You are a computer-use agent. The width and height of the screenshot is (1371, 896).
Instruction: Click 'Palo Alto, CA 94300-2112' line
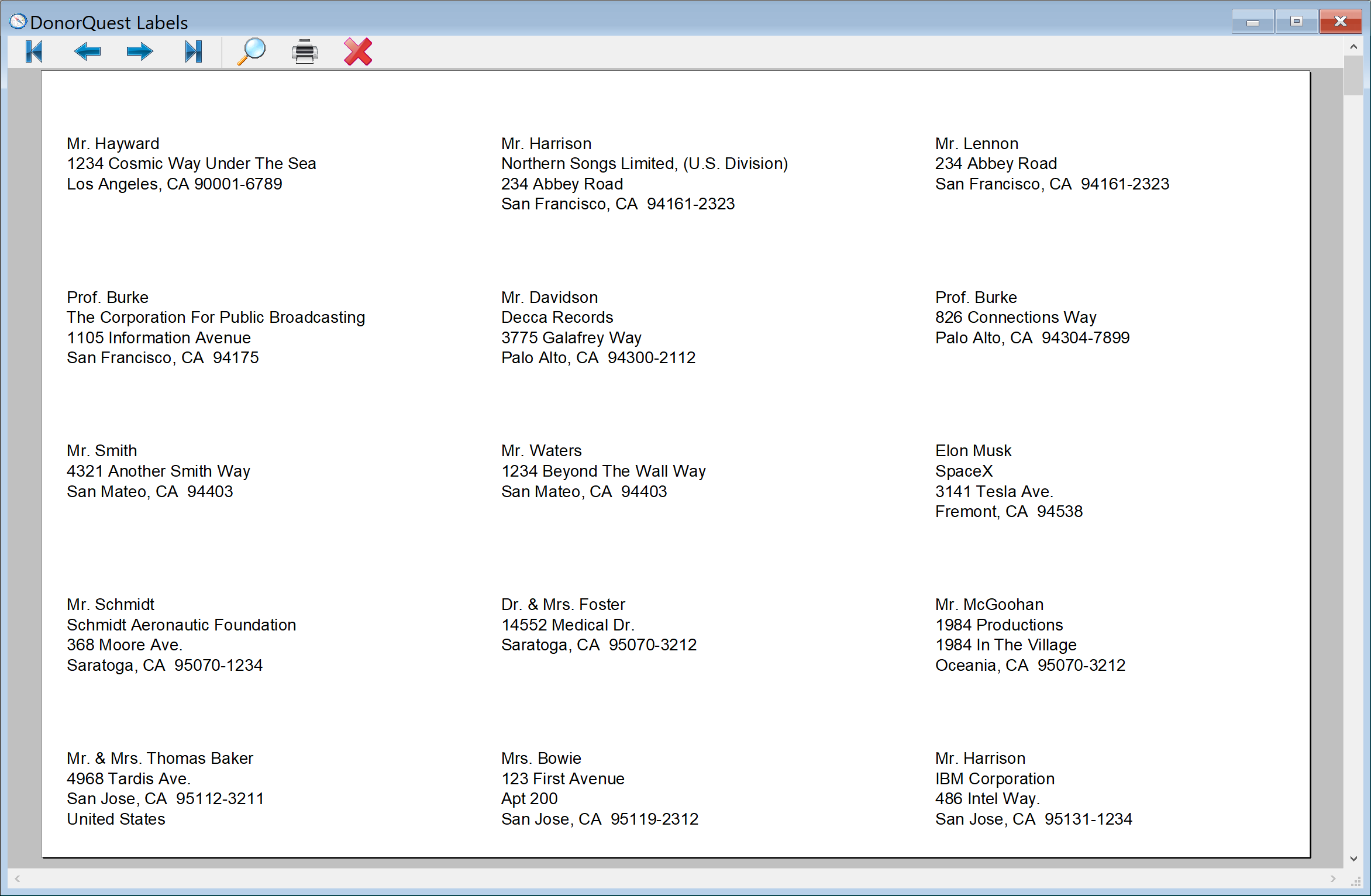click(598, 357)
